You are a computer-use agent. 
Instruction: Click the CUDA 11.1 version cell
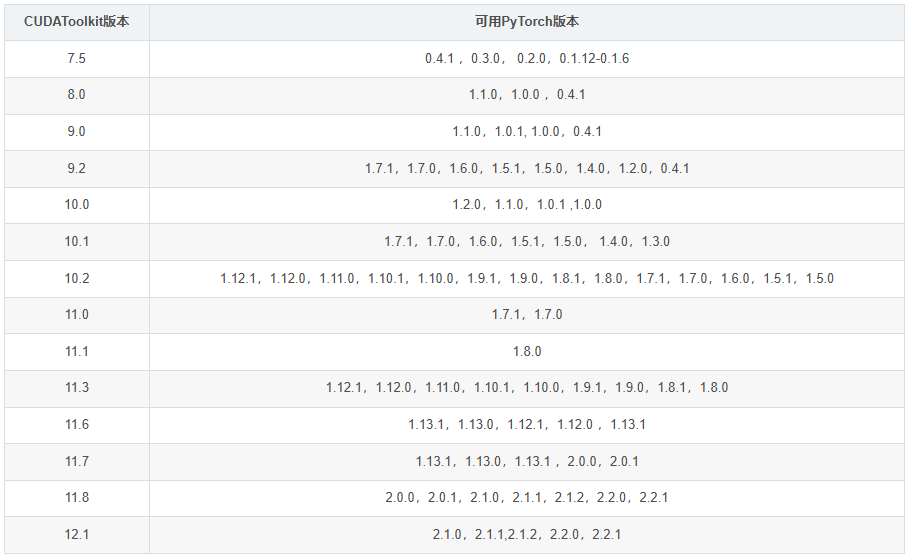coord(77,351)
